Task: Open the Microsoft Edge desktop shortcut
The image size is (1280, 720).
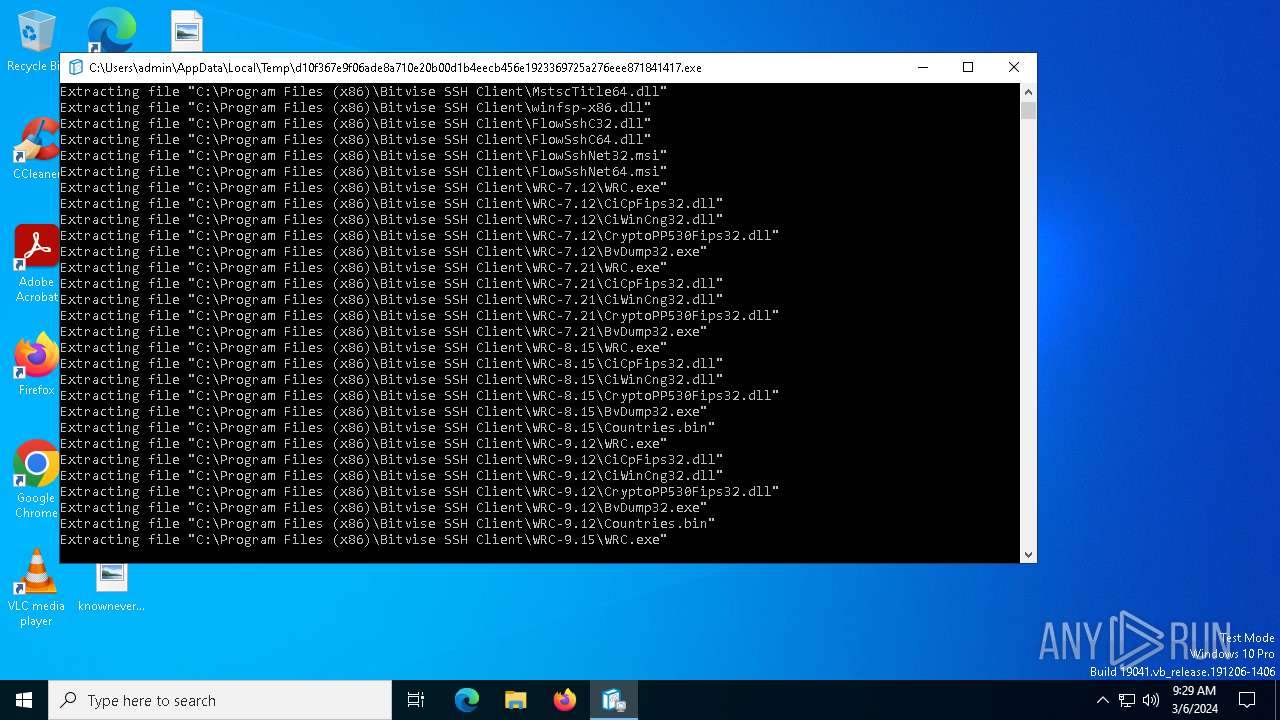Action: click(x=111, y=31)
